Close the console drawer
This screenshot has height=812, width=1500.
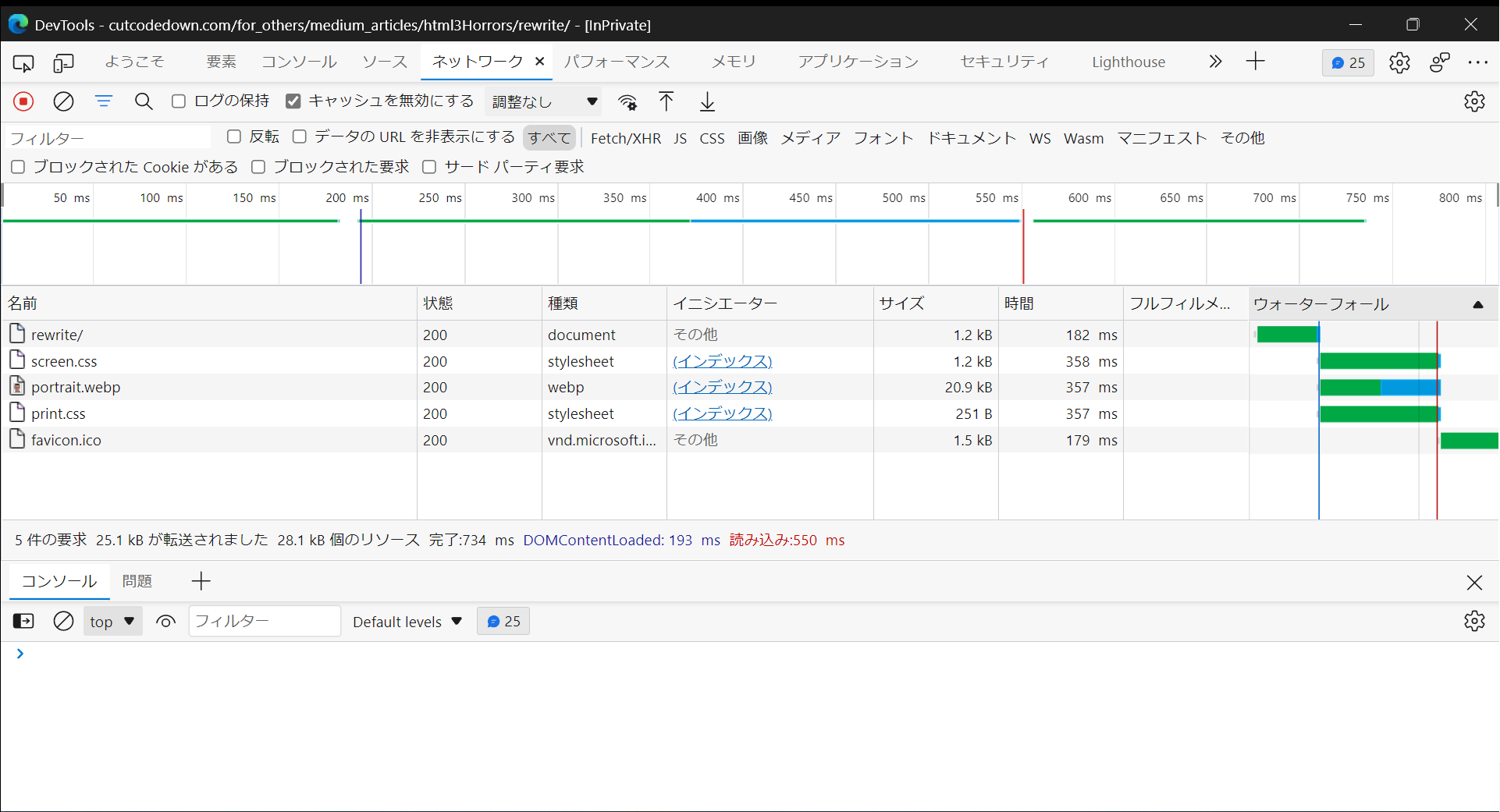[x=1474, y=582]
